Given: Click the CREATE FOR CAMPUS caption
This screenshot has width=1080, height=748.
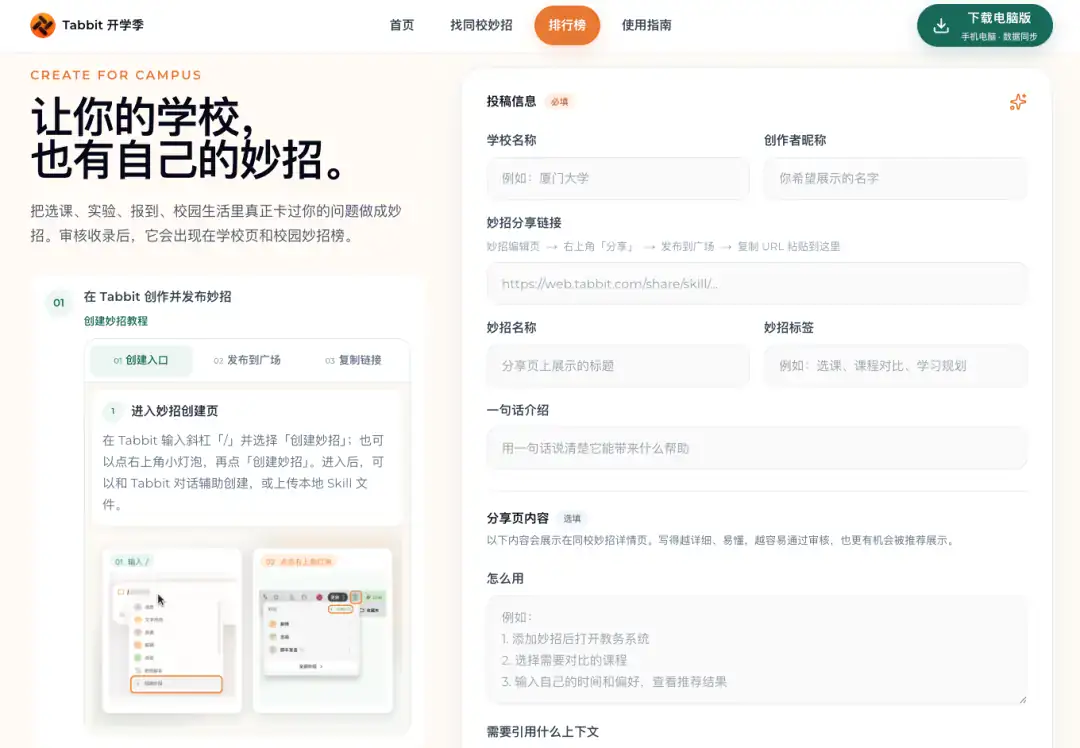Looking at the screenshot, I should pyautogui.click(x=116, y=75).
